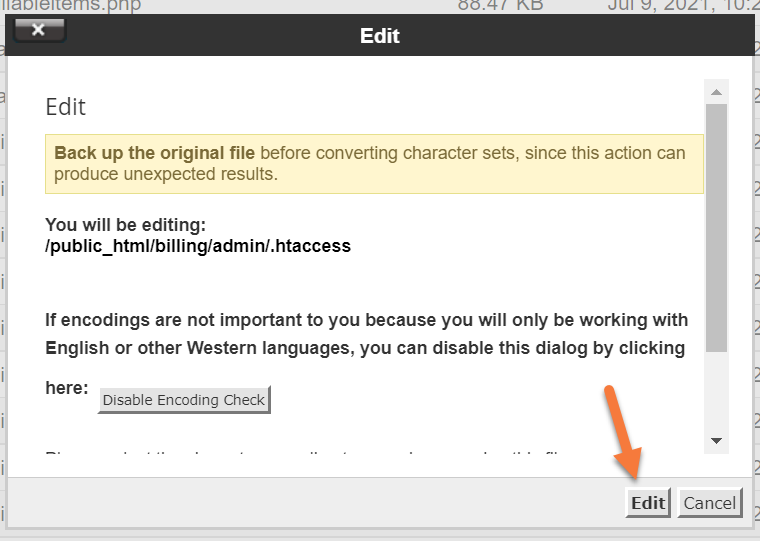Viewport: 760px width, 541px height.
Task: Click the scrollbar up arrow
Action: pyautogui.click(x=716, y=92)
